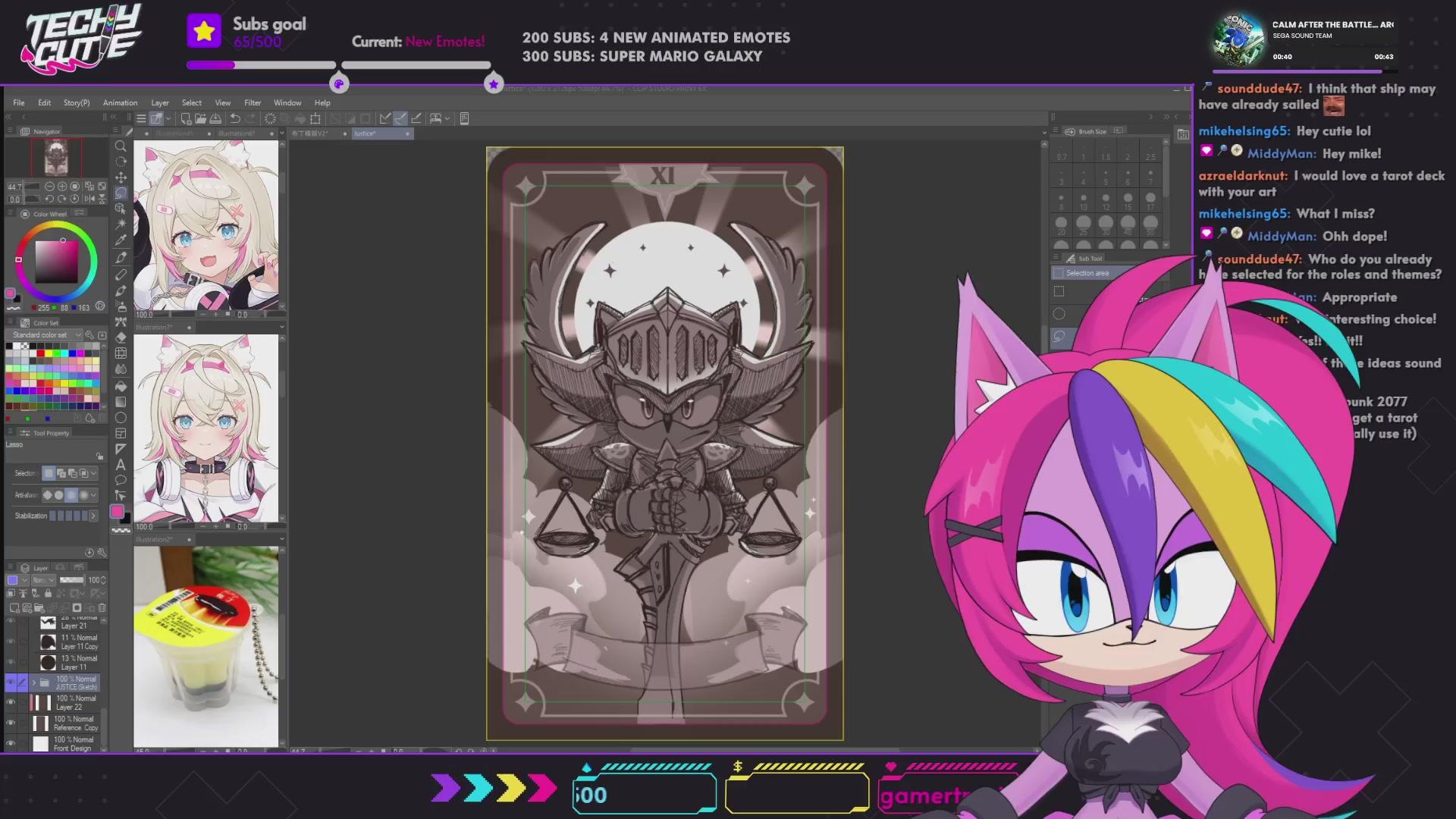Open dropdown beside the CLIP STUDIO icon
The image size is (1456, 819).
point(168,118)
